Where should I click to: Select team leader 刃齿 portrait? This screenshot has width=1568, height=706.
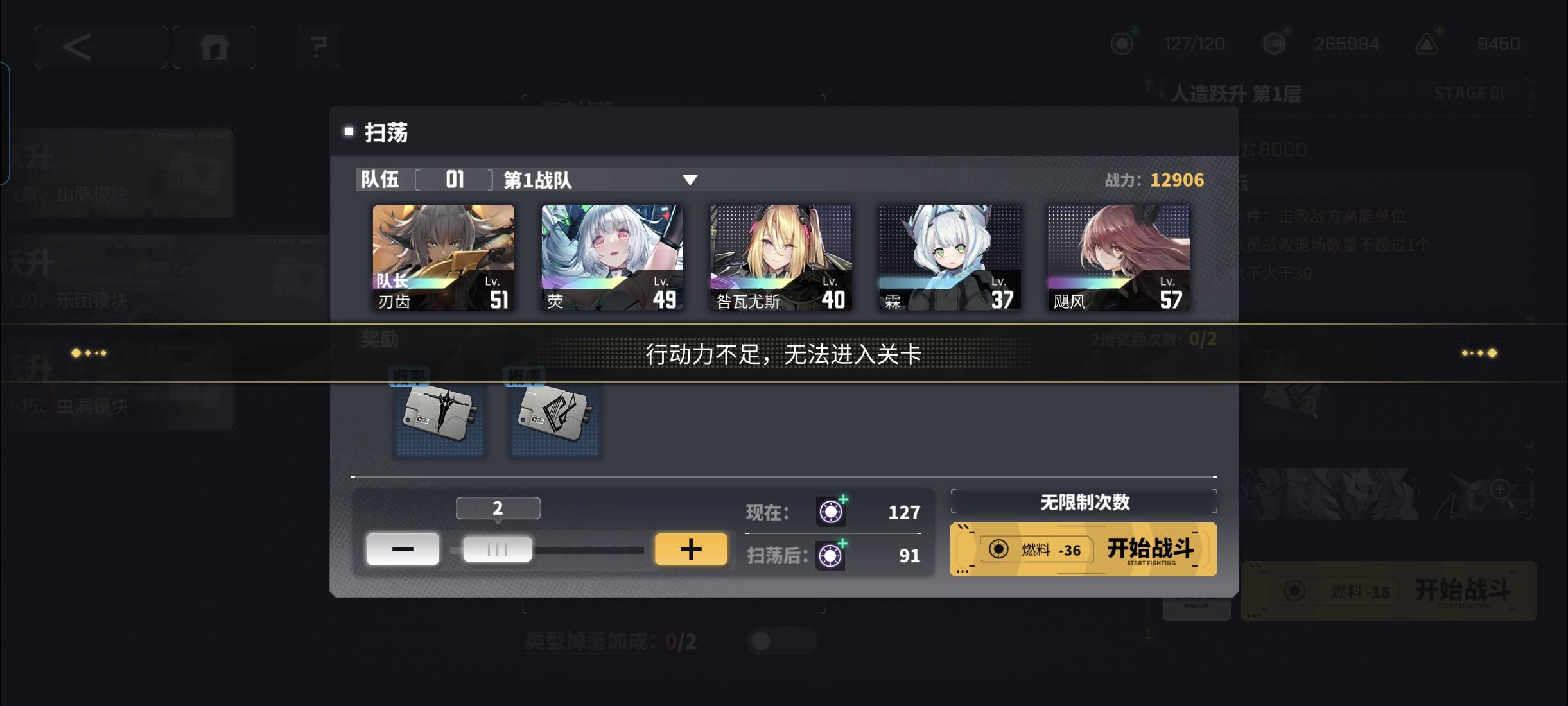click(x=443, y=258)
